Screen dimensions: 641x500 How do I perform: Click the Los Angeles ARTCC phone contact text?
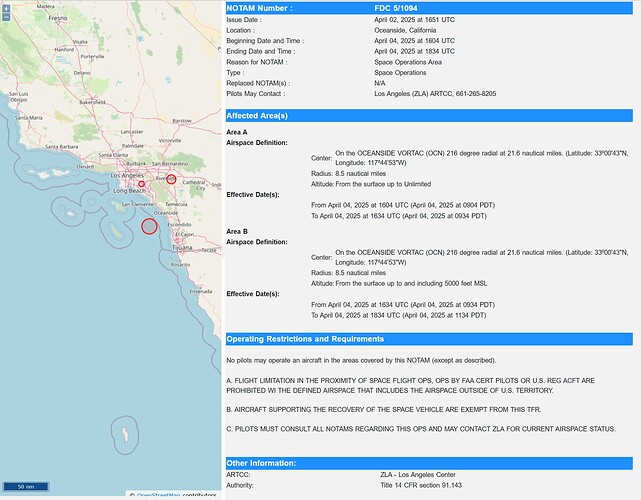point(435,94)
